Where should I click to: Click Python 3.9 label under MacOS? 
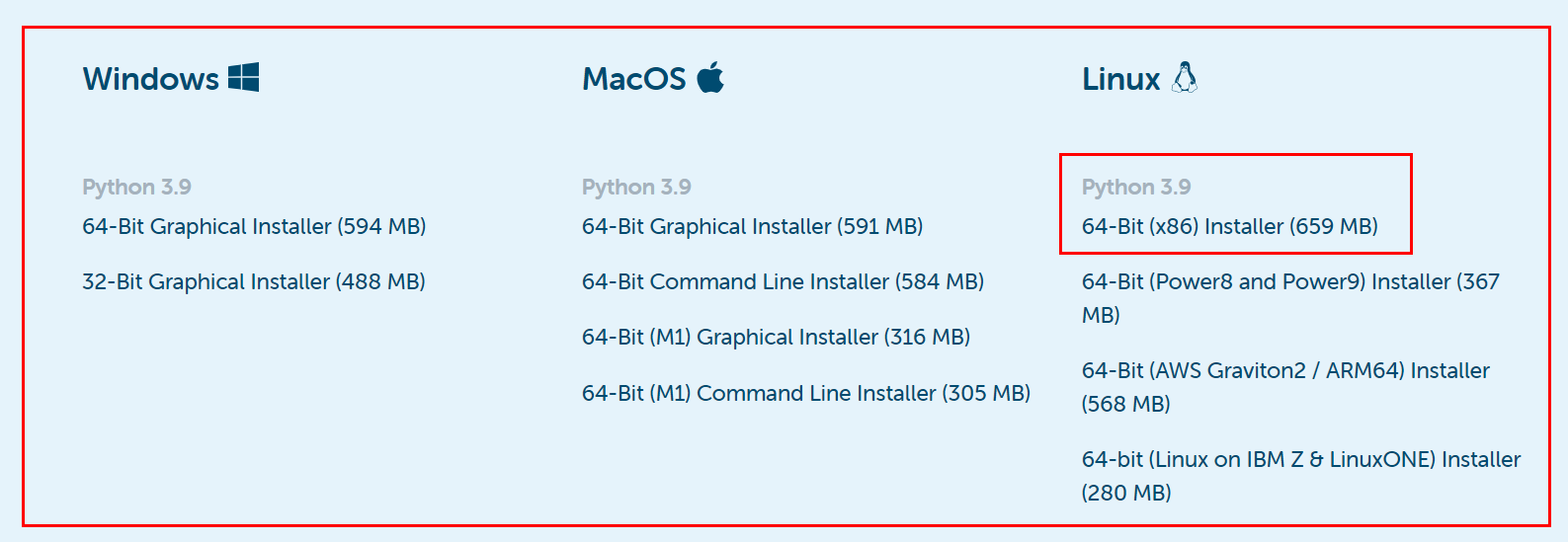click(636, 188)
